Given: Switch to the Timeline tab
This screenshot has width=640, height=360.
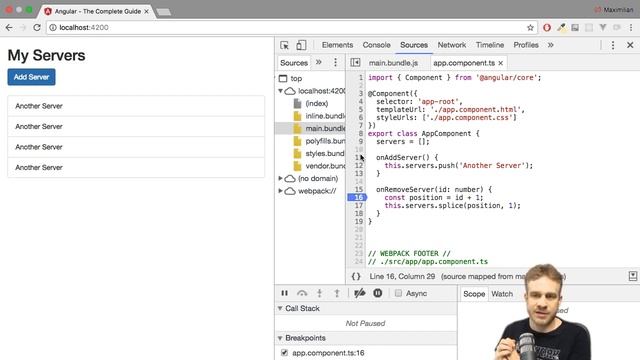Looking at the screenshot, I should [490, 45].
